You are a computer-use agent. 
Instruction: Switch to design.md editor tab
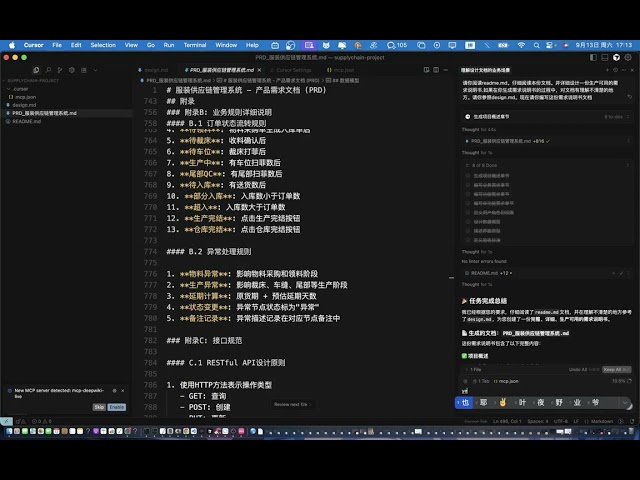pyautogui.click(x=153, y=70)
